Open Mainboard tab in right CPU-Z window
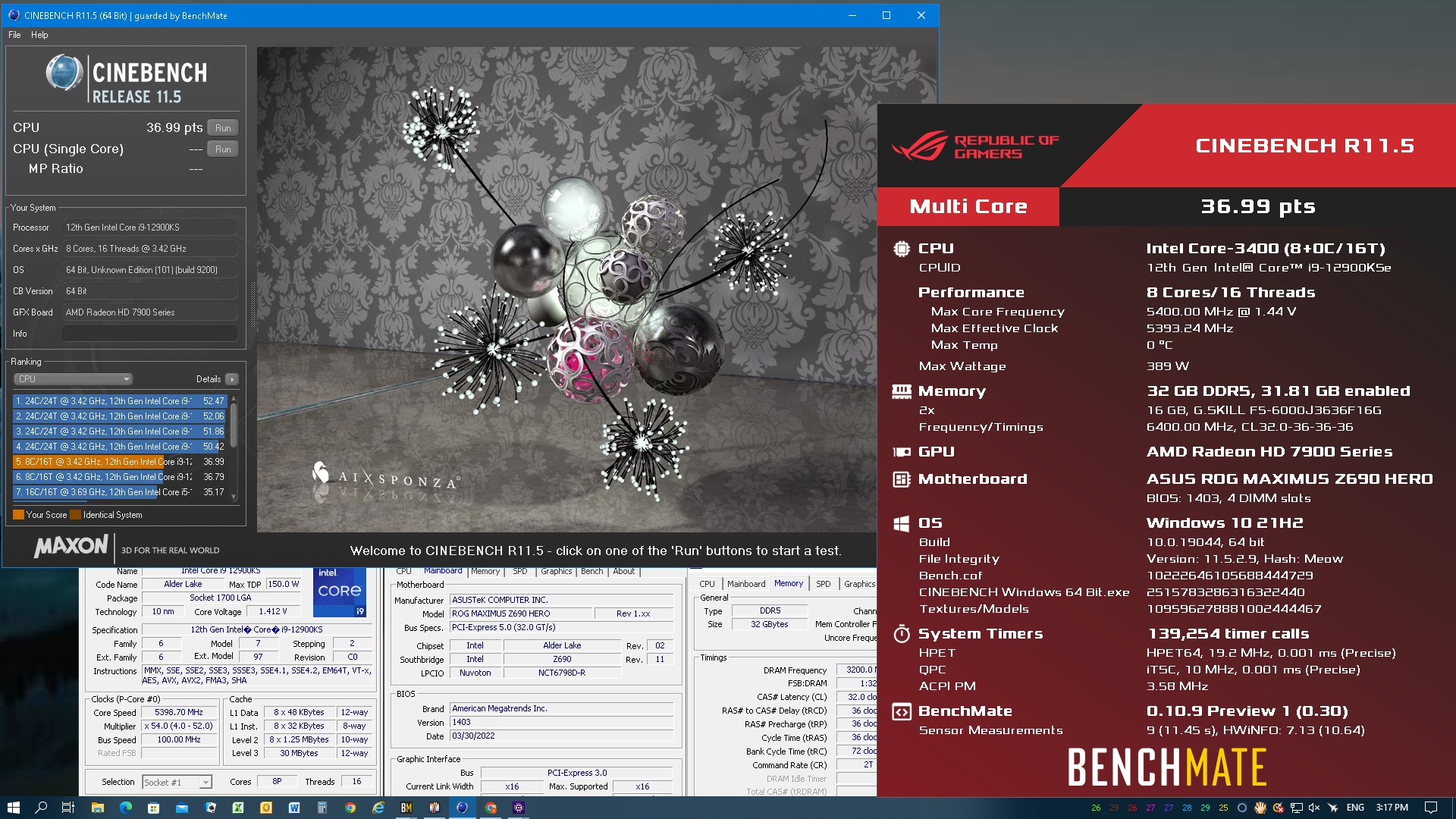Viewport: 1456px width, 819px height. [x=746, y=584]
